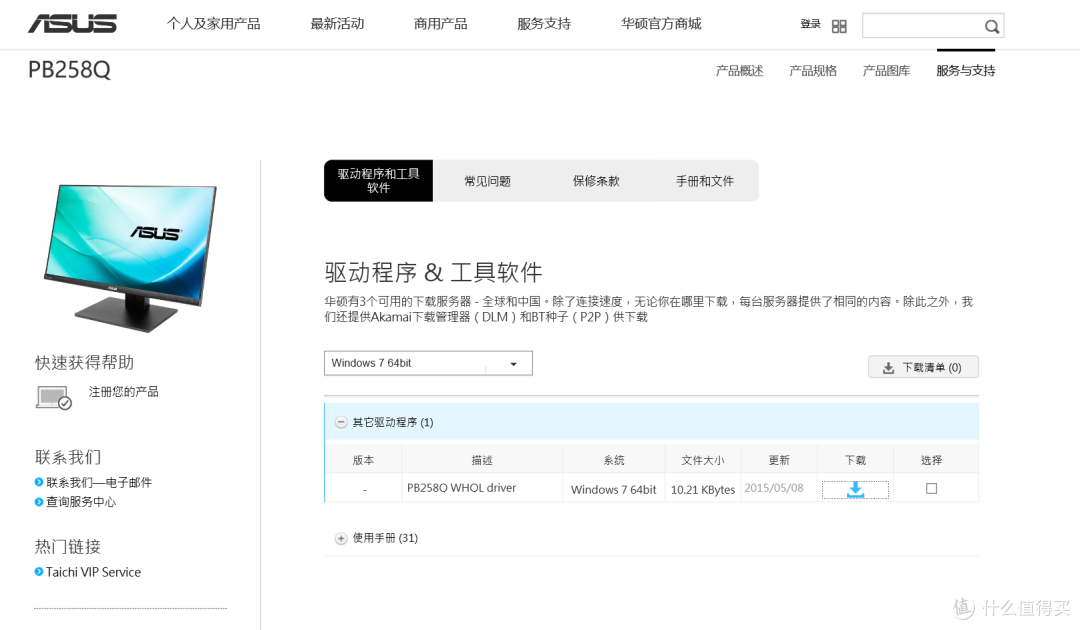The width and height of the screenshot is (1080, 630).
Task: Go to the 产品规格 product tab
Action: (x=813, y=70)
